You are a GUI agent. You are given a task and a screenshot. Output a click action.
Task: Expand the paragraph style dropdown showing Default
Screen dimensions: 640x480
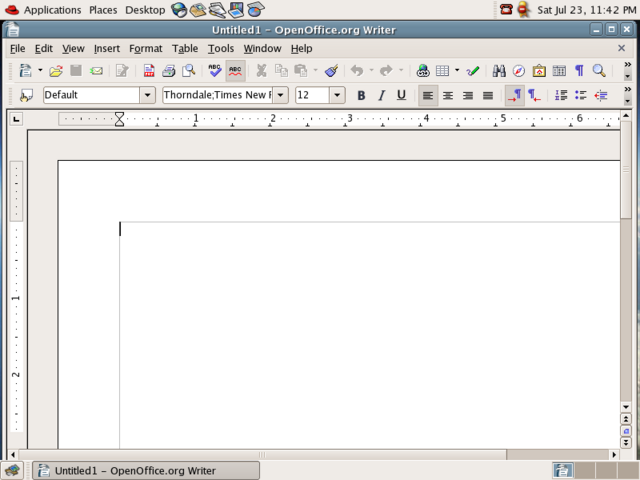pyautogui.click(x=148, y=96)
